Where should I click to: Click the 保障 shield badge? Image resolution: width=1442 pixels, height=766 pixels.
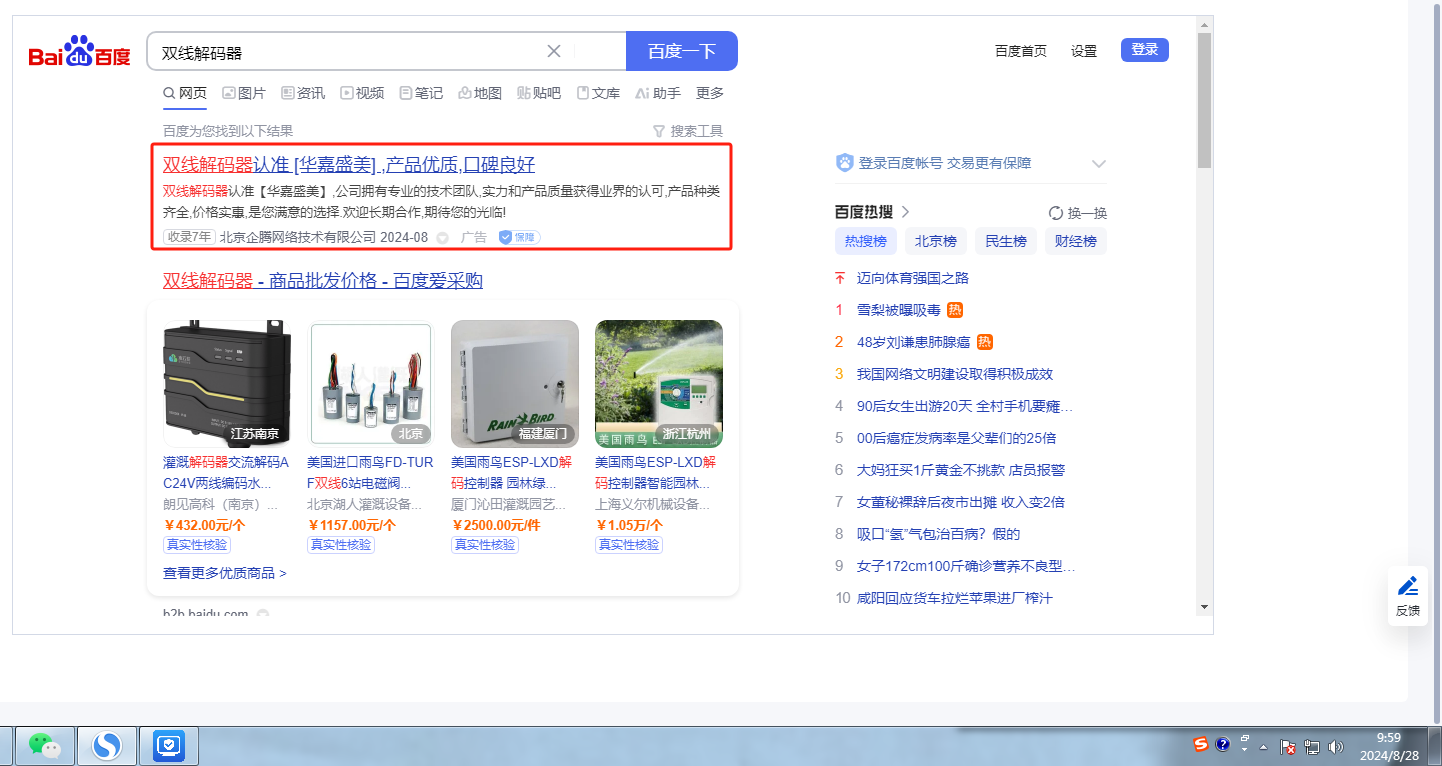519,237
